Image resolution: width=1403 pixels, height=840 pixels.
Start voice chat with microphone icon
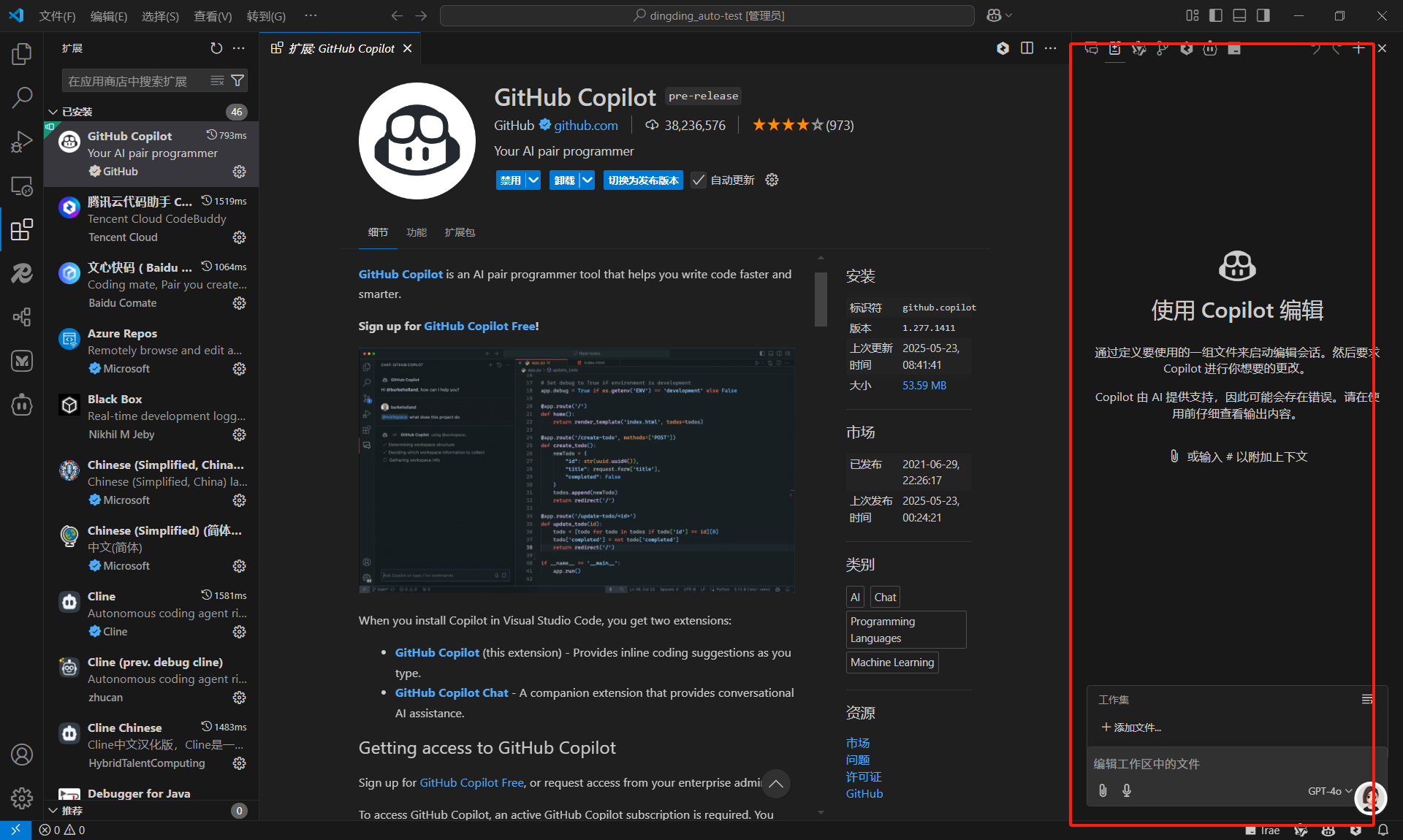1127,790
